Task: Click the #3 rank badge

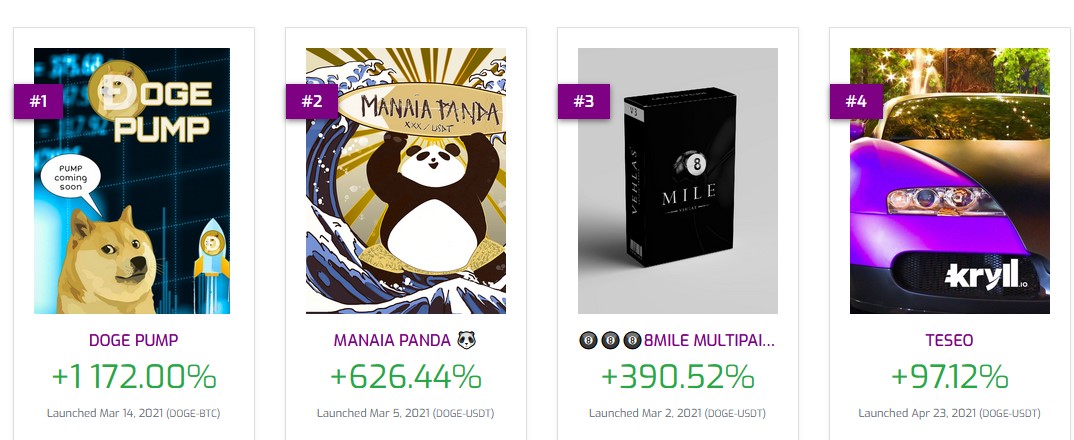Action: pyautogui.click(x=584, y=101)
